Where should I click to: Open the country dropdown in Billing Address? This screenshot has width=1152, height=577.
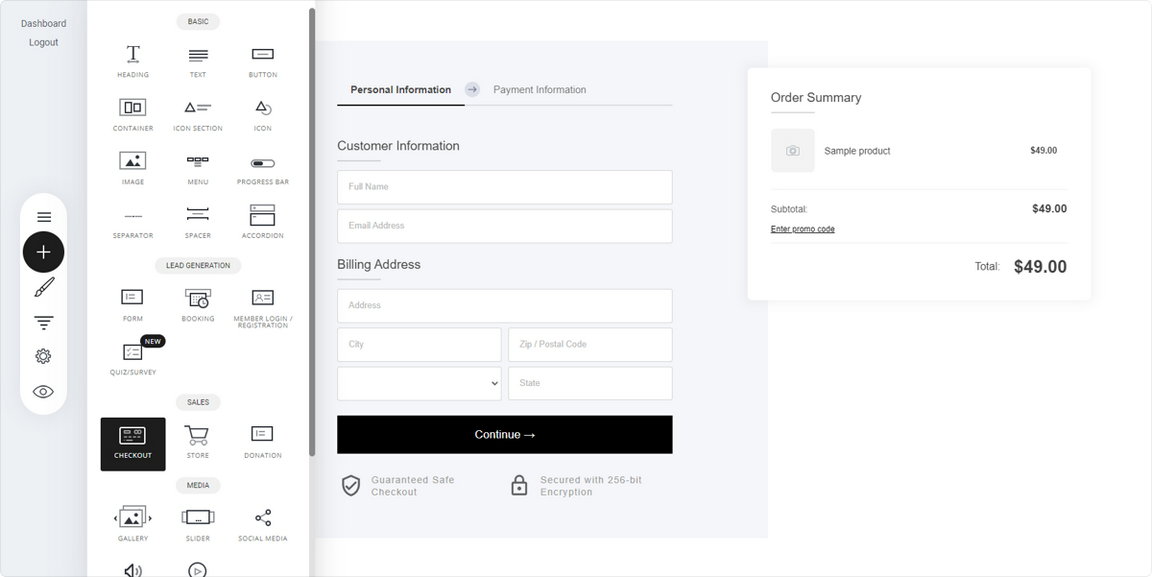tap(419, 383)
